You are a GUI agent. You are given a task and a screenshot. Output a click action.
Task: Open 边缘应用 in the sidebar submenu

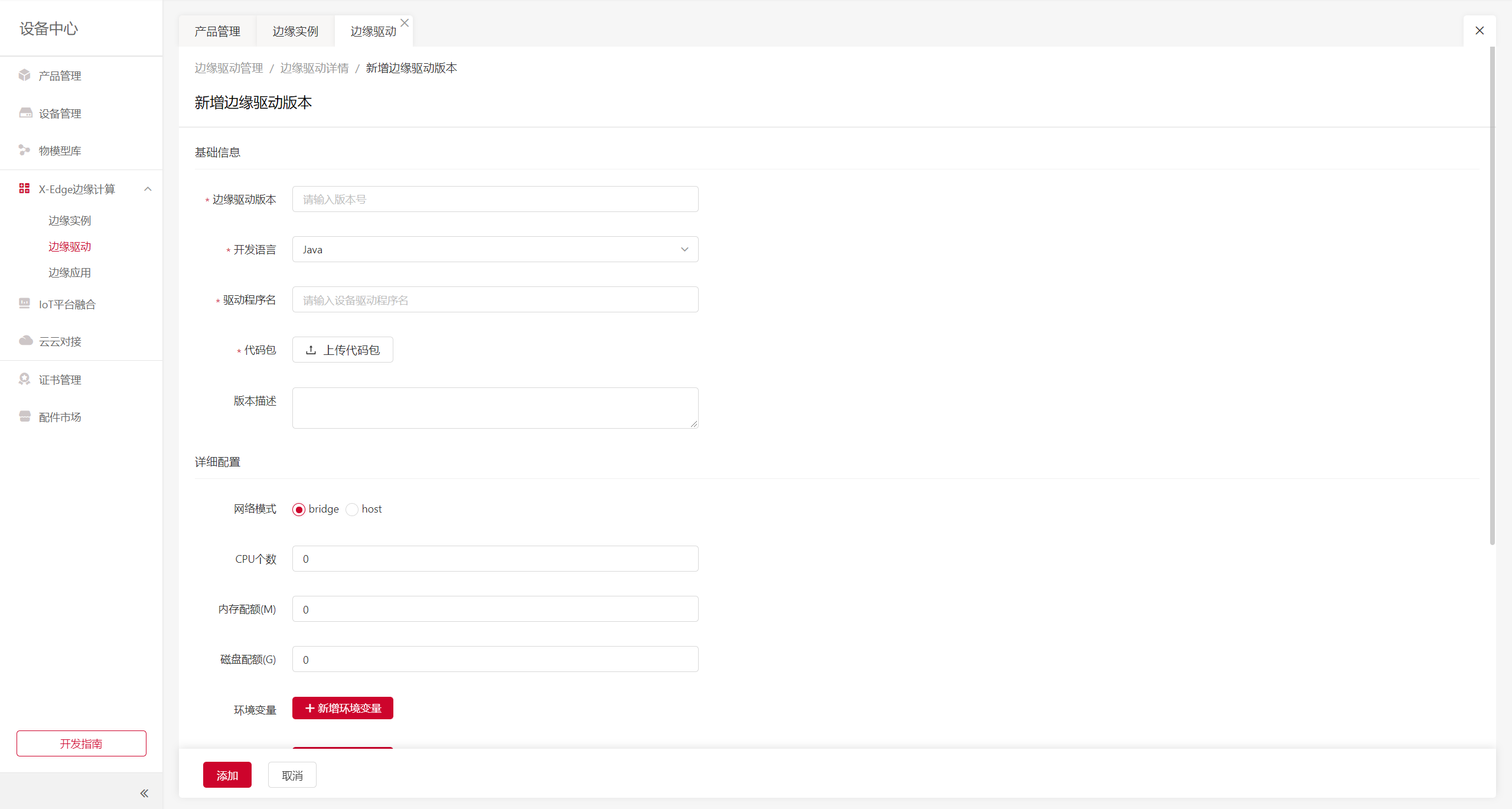[x=70, y=272]
